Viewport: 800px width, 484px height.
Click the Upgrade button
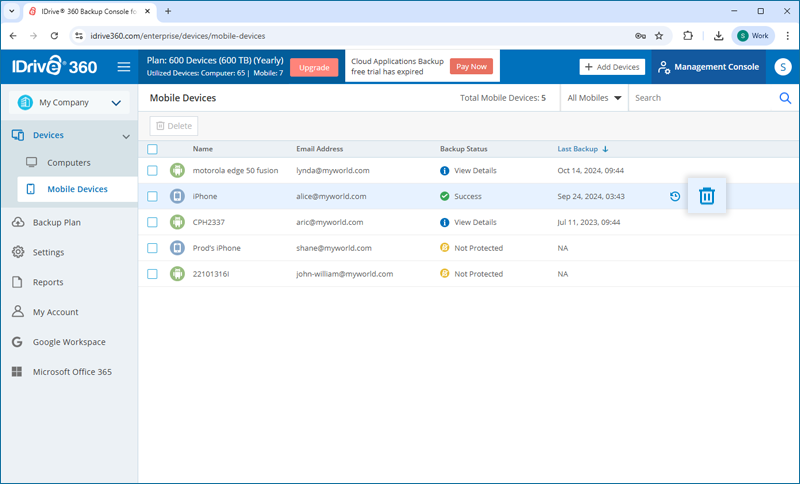(x=314, y=67)
